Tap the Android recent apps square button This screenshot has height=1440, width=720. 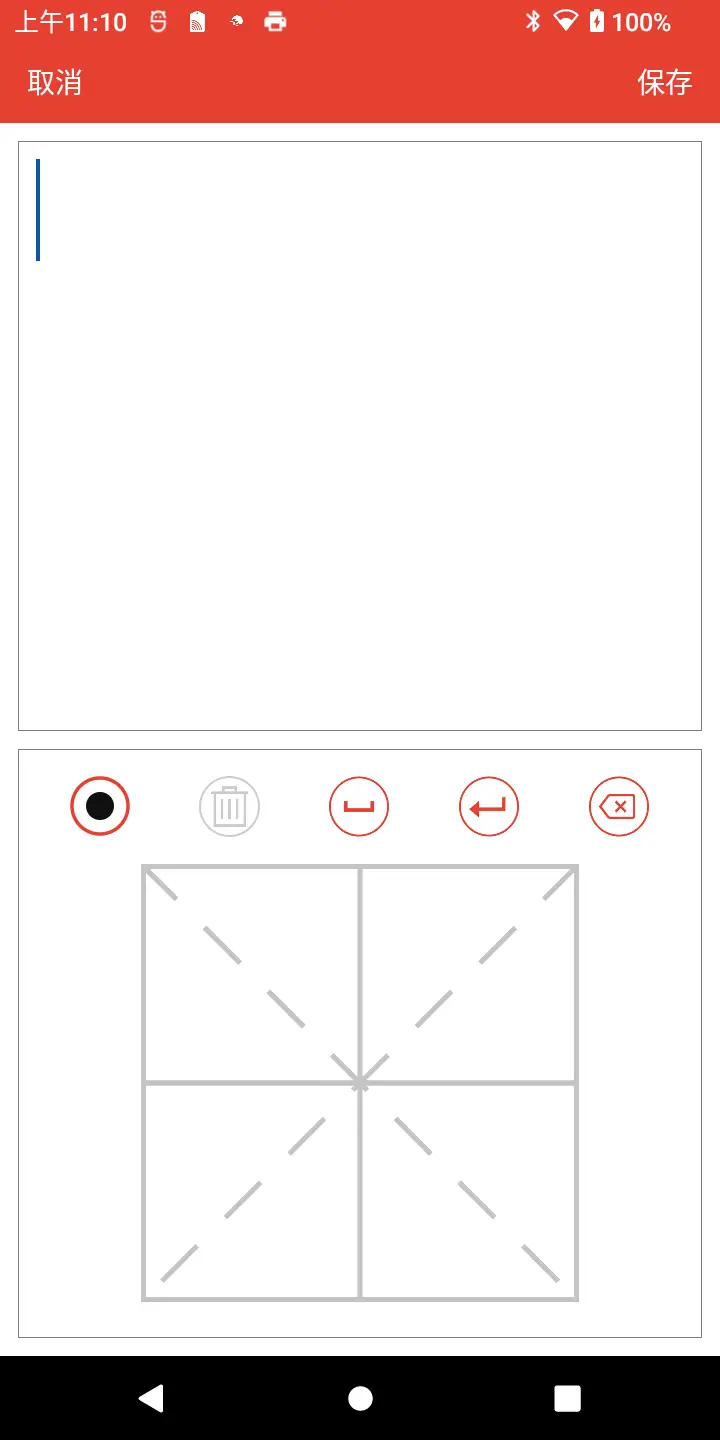click(x=567, y=1398)
